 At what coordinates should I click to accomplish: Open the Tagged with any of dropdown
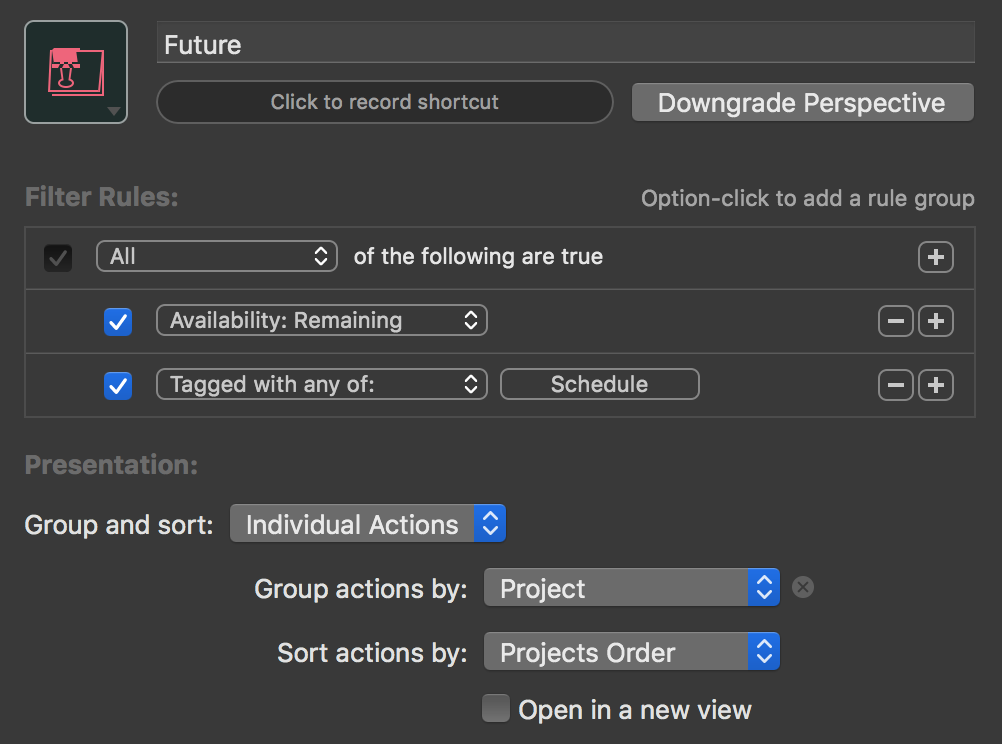pyautogui.click(x=321, y=385)
